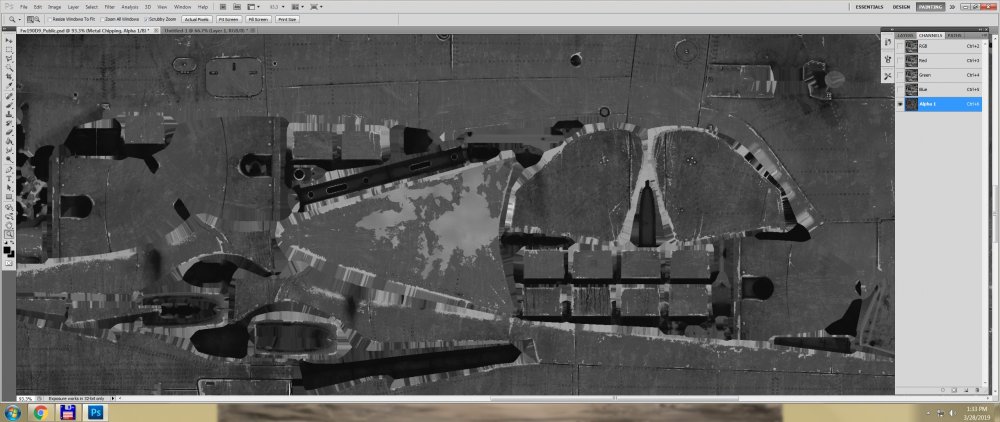Open the Analysis menu
This screenshot has width=1000, height=422.
point(129,6)
